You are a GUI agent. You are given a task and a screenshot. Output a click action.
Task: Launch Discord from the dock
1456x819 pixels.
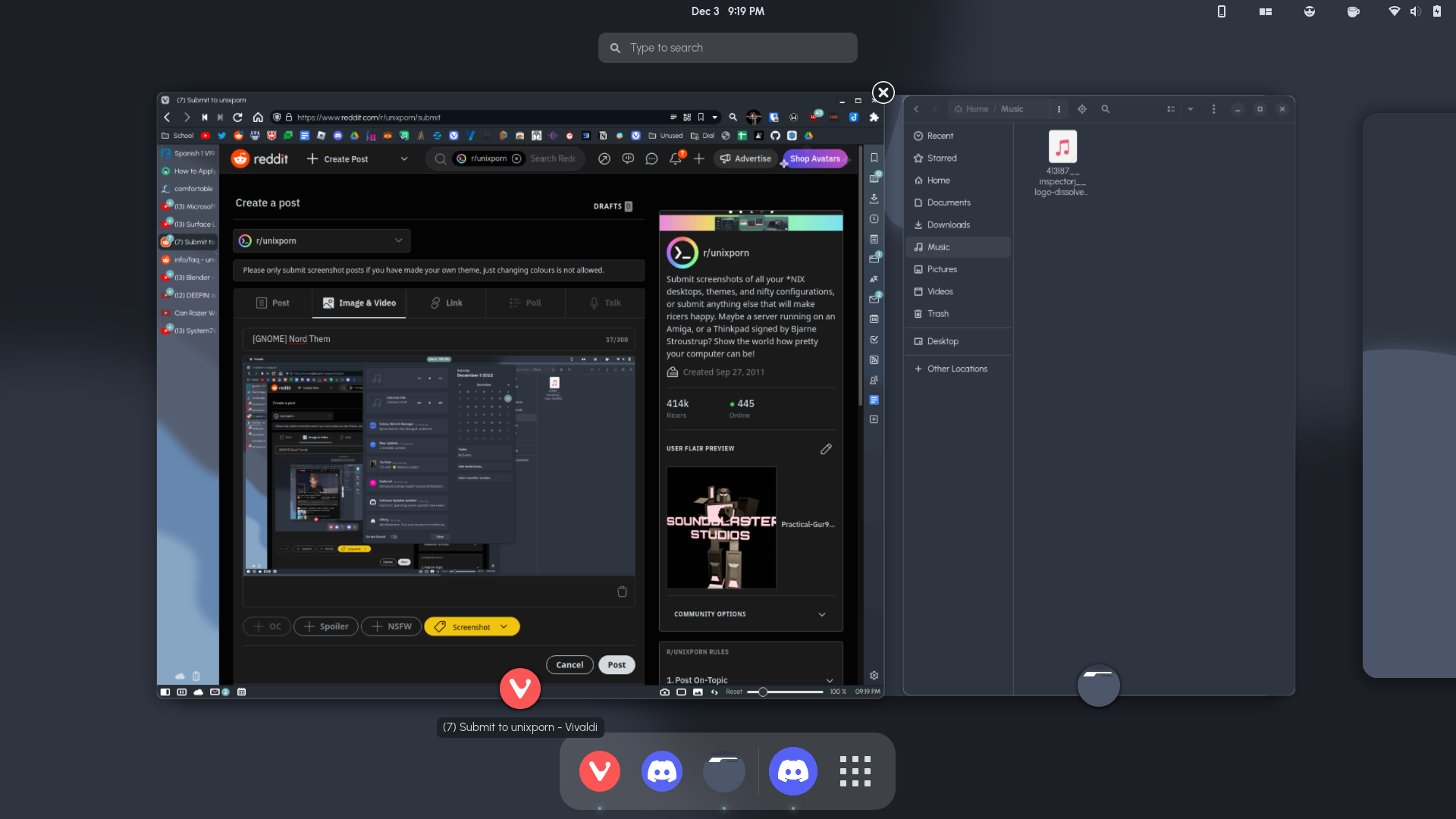tap(661, 771)
